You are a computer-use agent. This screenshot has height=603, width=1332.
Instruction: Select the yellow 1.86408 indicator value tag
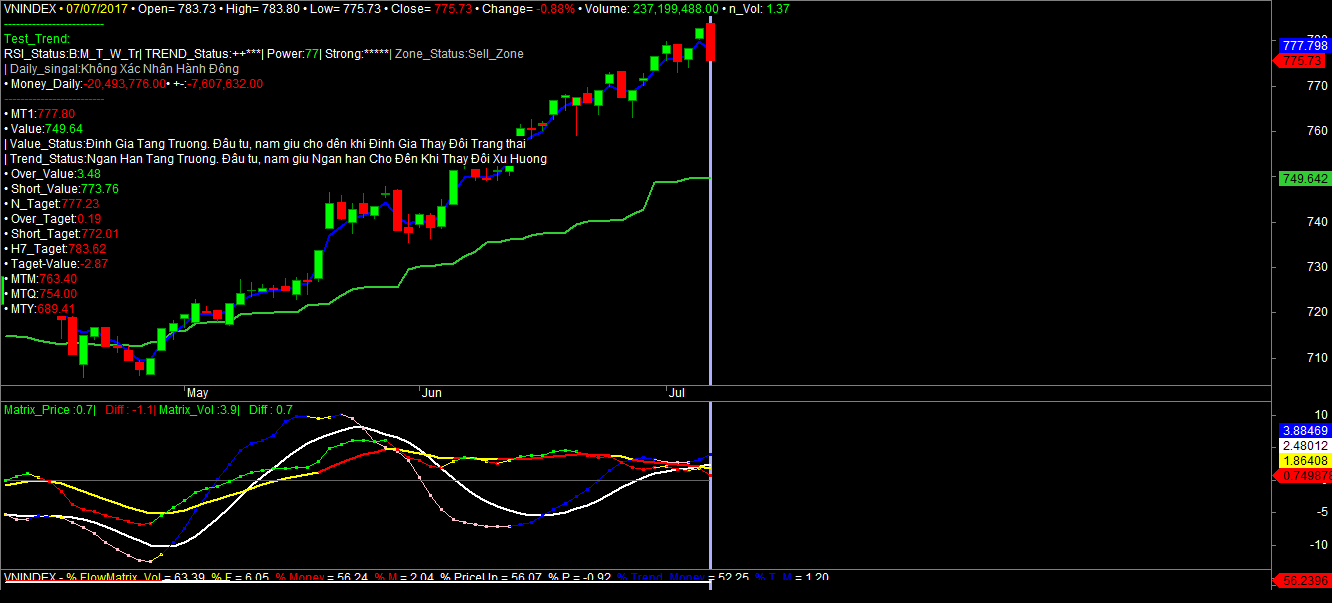[x=1304, y=460]
